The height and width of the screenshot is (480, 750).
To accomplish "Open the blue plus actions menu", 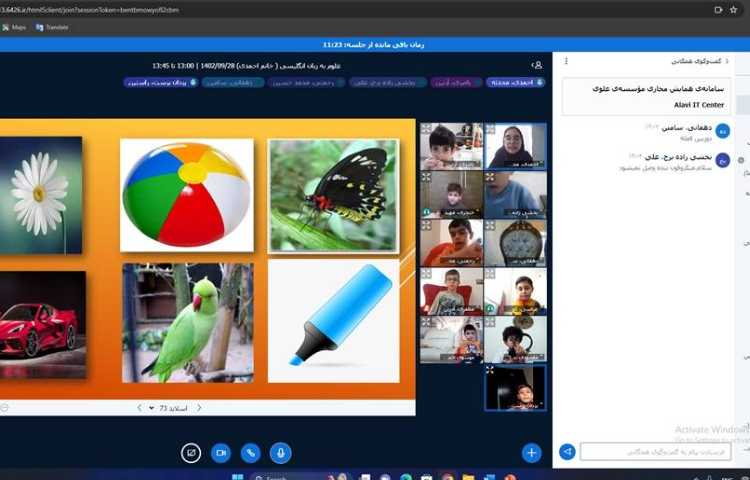I will [x=531, y=452].
